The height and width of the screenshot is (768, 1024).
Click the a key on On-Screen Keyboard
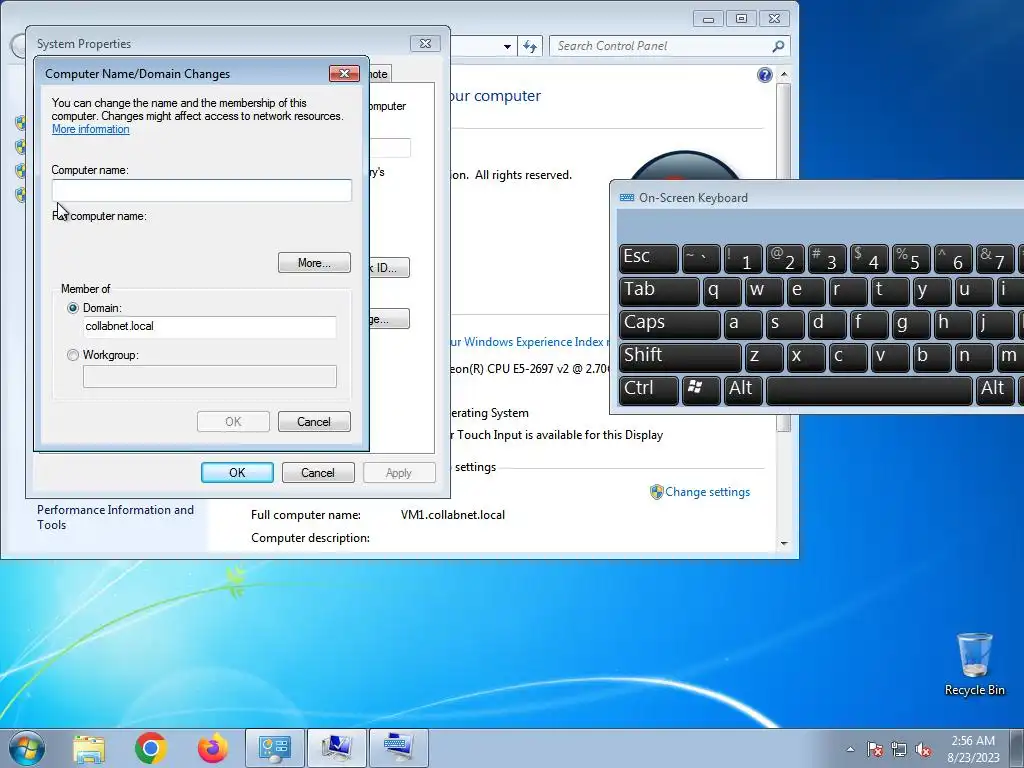coord(743,324)
